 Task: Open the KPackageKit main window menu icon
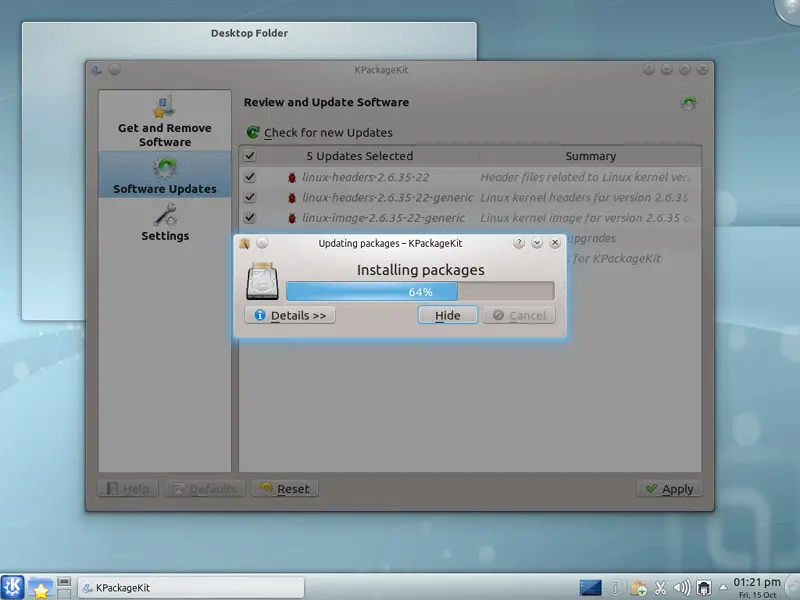[x=96, y=70]
